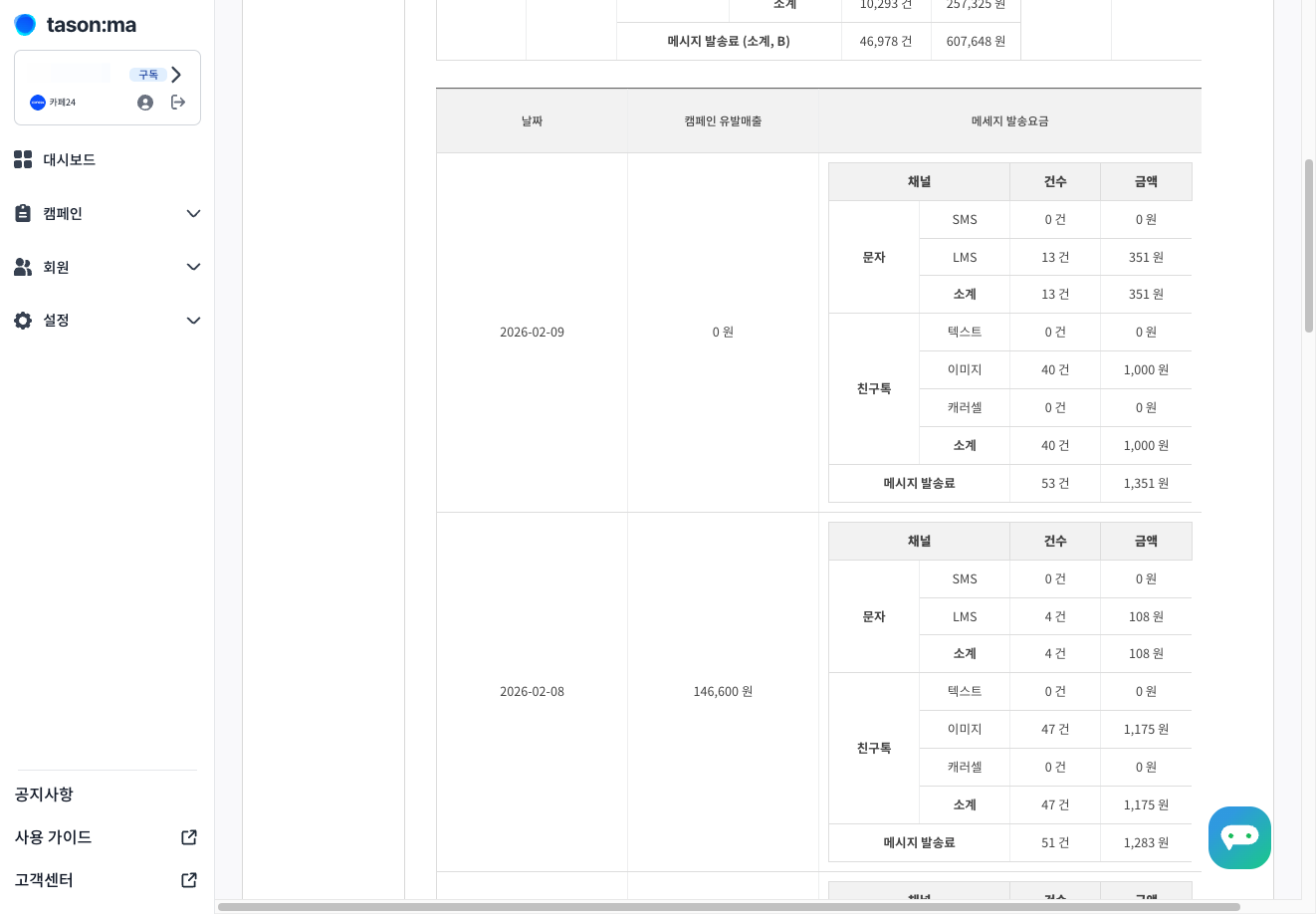Open the user profile icon
The width and height of the screenshot is (1316, 914).
coord(145,103)
